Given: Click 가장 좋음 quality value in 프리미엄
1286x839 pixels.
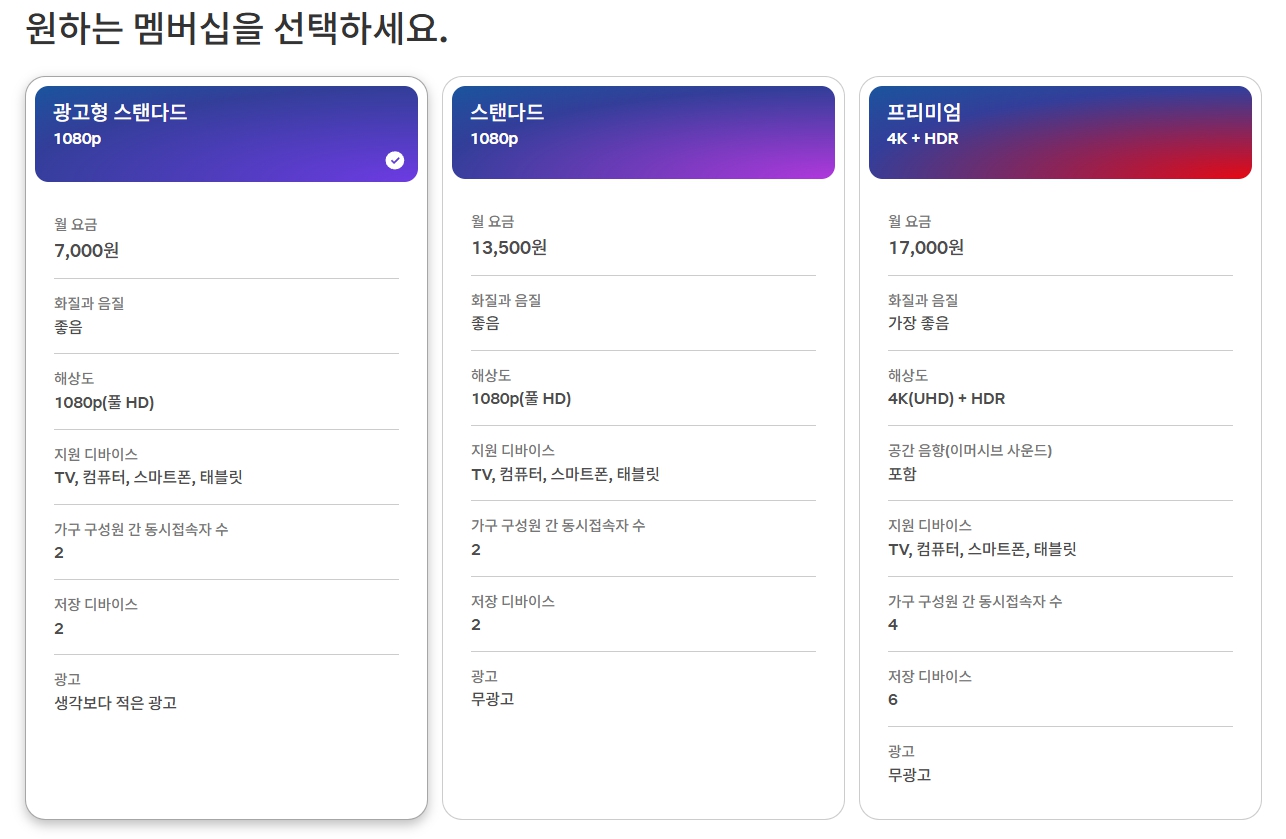Looking at the screenshot, I should click(919, 323).
